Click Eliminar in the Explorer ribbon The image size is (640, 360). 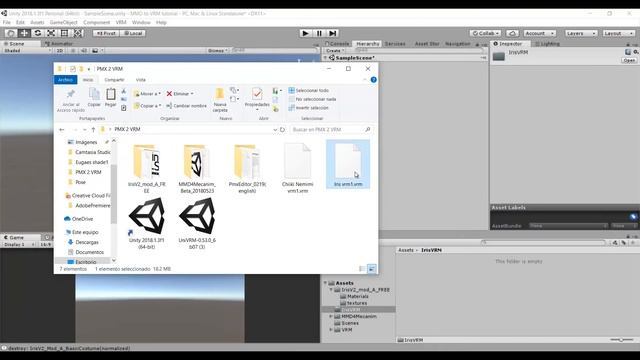(x=180, y=93)
